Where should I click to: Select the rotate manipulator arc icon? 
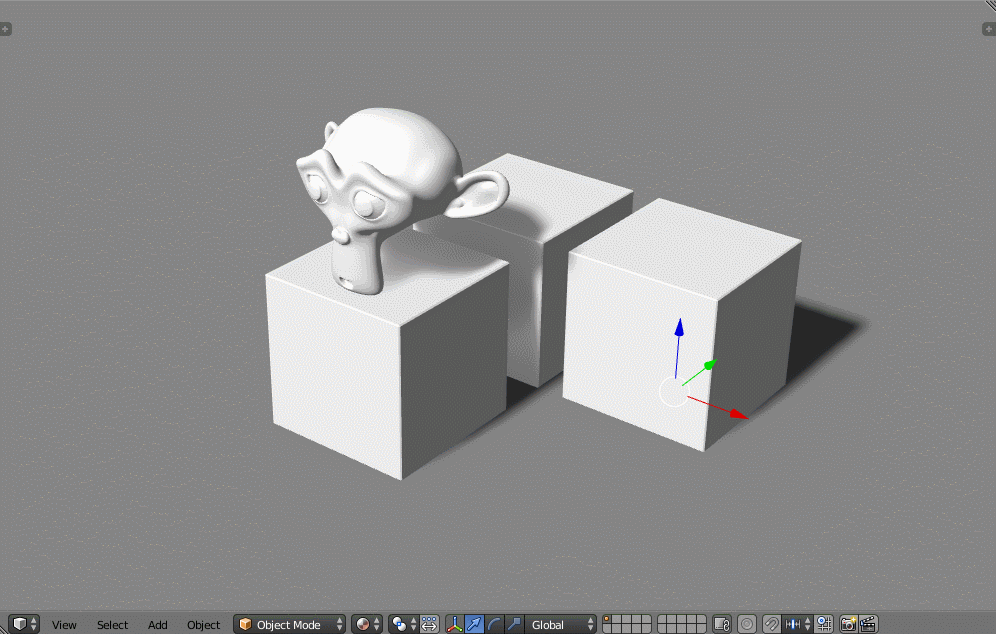494,624
